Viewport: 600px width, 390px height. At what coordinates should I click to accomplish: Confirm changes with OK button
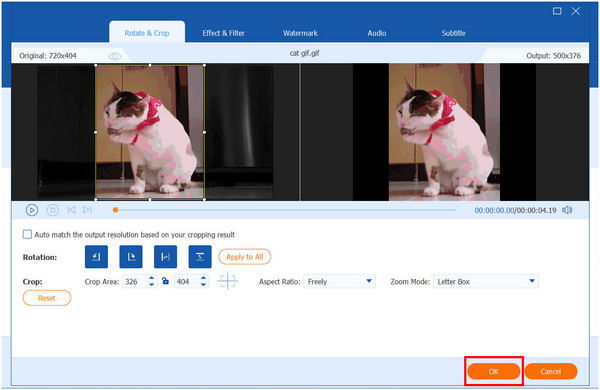point(494,371)
